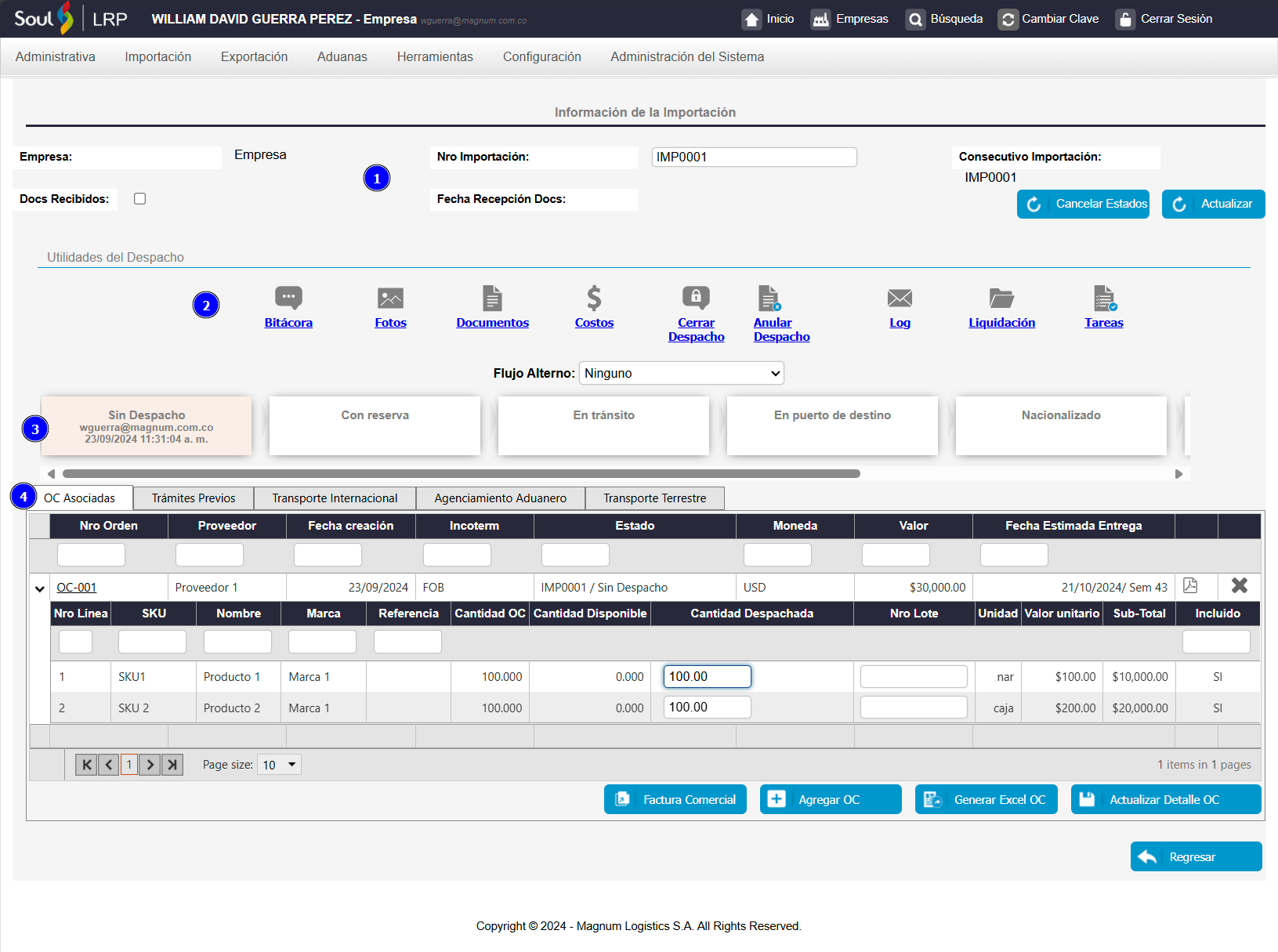Open the Bitácora speech bubble icon

(288, 299)
